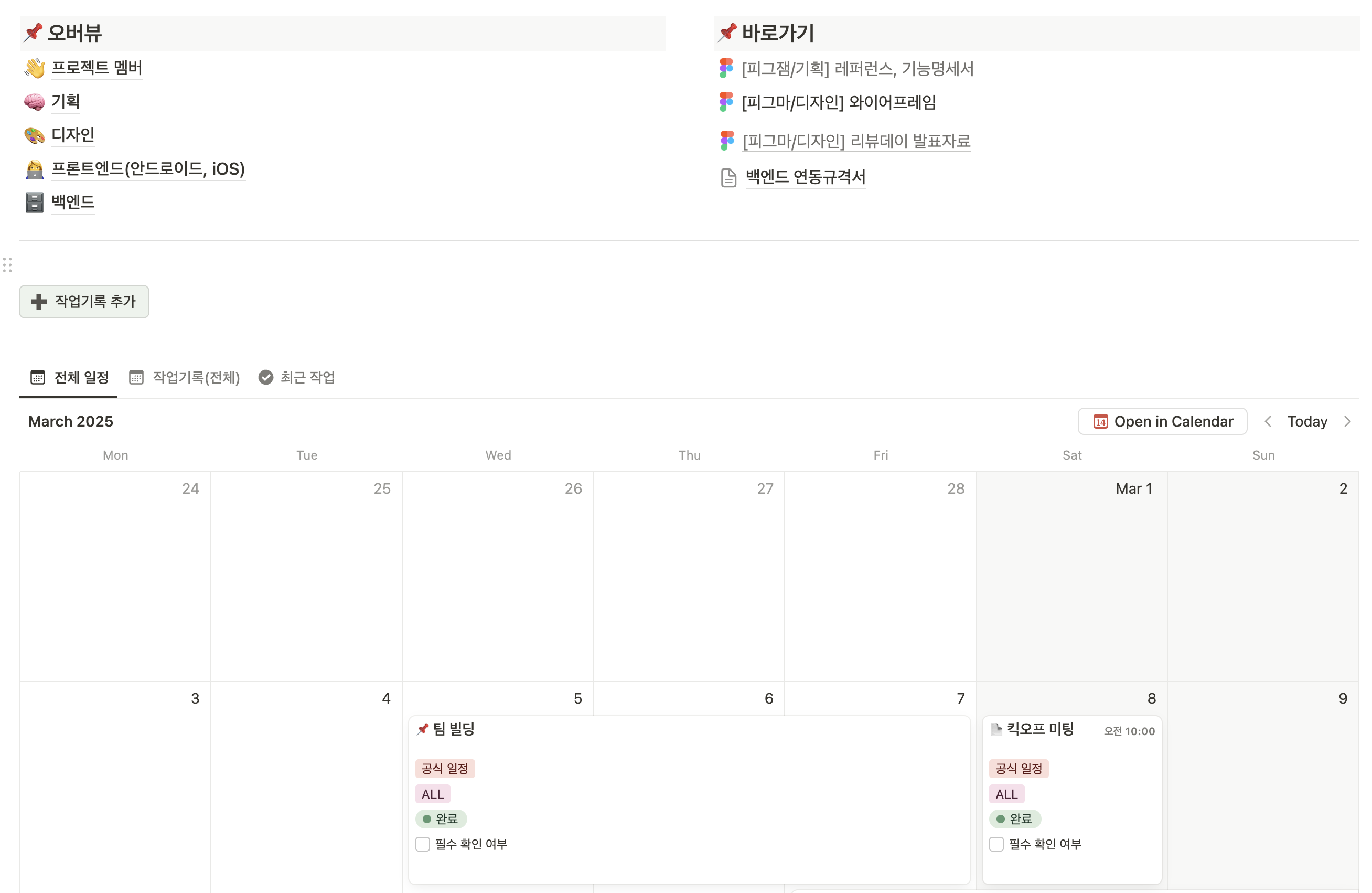Click the file cabinet icon beside 백엔드
Viewport: 1372px width, 893px height.
tap(34, 202)
